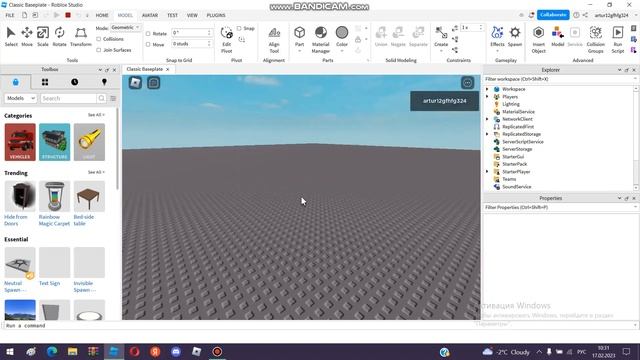Activate the Transform tool

pyautogui.click(x=81, y=36)
